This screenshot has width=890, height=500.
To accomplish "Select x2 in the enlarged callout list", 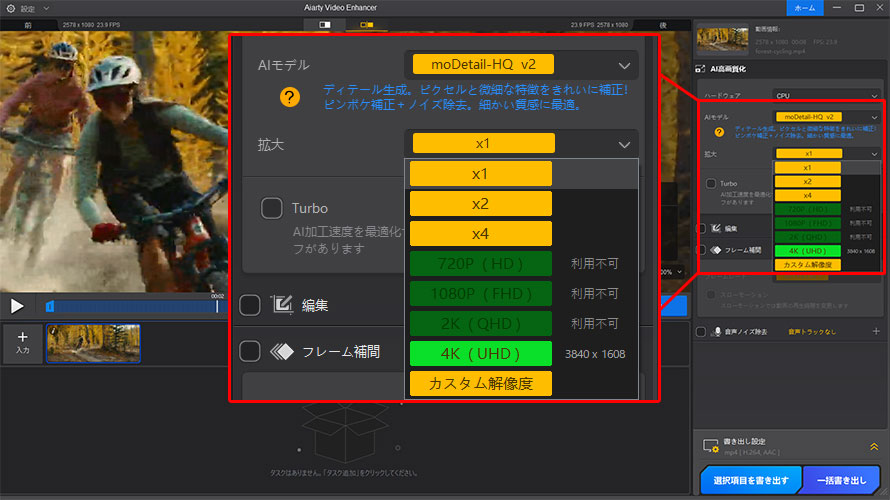I will pos(480,204).
